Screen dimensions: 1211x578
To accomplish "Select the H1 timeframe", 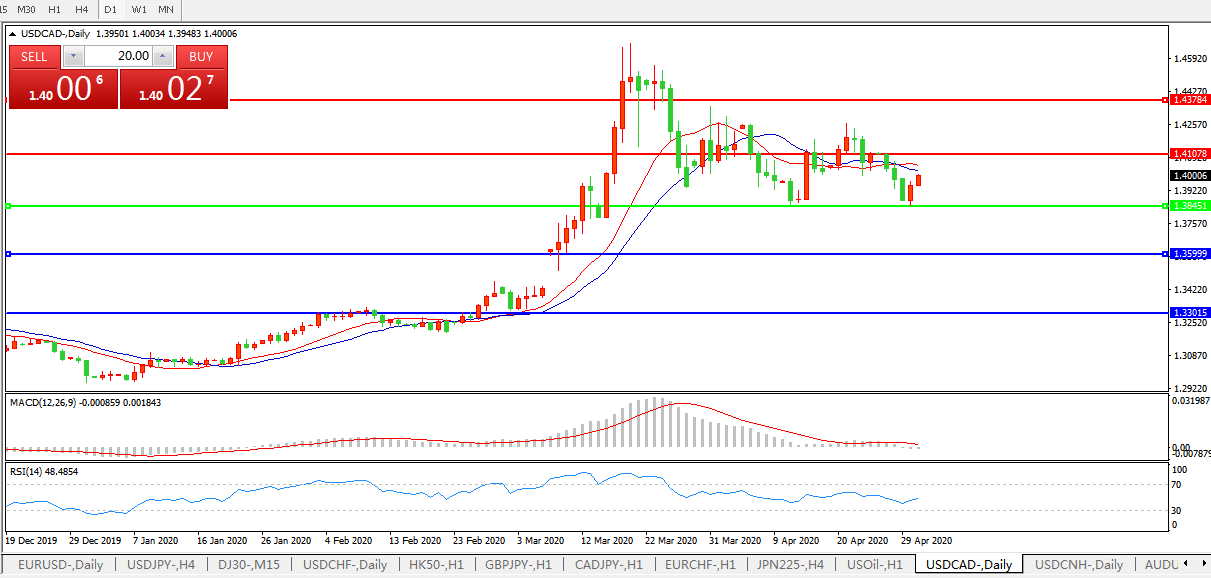I will pyautogui.click(x=55, y=9).
